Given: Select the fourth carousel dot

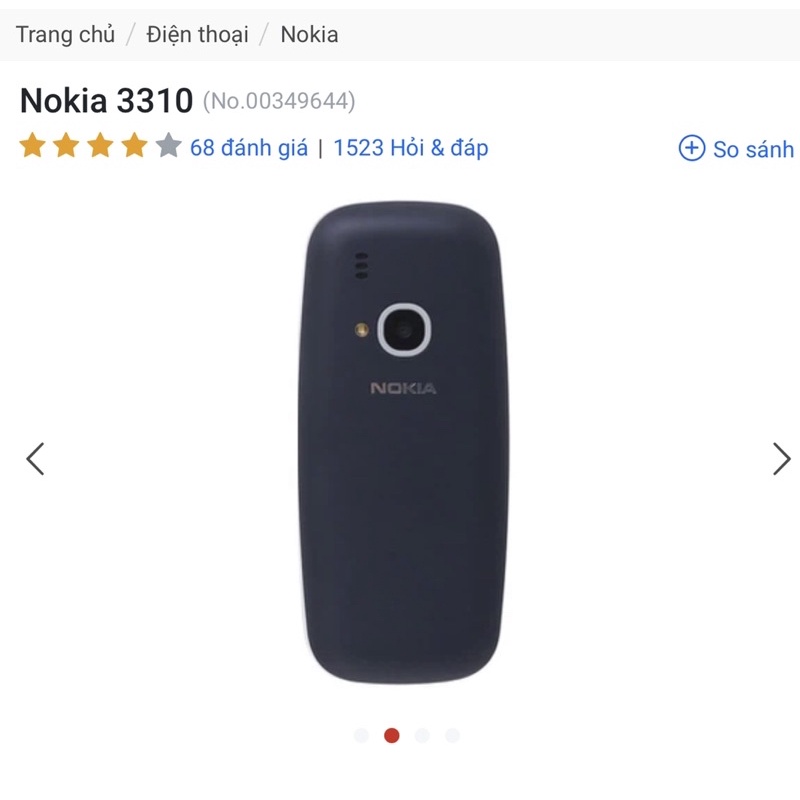Looking at the screenshot, I should pos(453,735).
